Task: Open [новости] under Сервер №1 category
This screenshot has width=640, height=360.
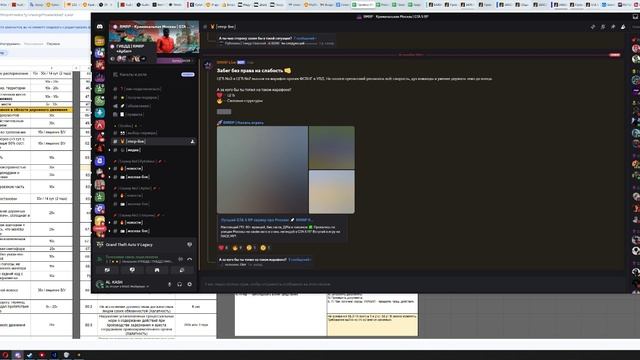Action: click(153, 169)
